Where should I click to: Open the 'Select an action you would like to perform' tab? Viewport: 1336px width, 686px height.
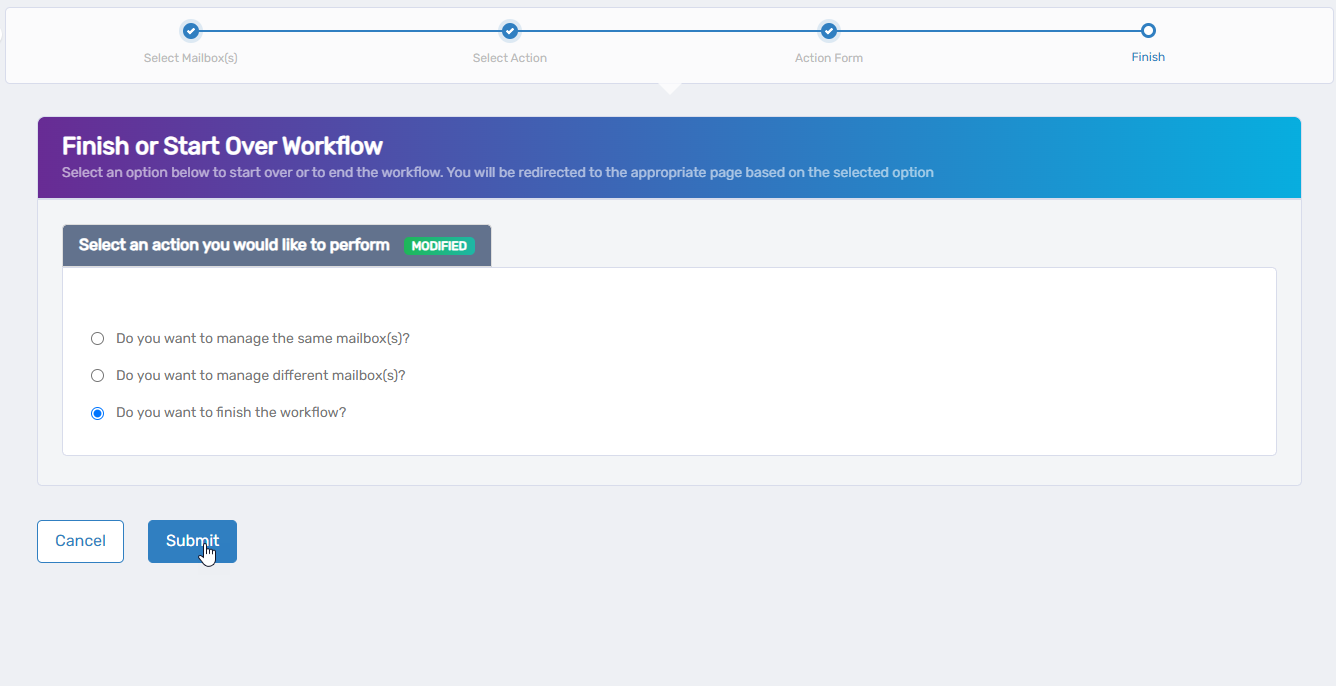click(234, 245)
